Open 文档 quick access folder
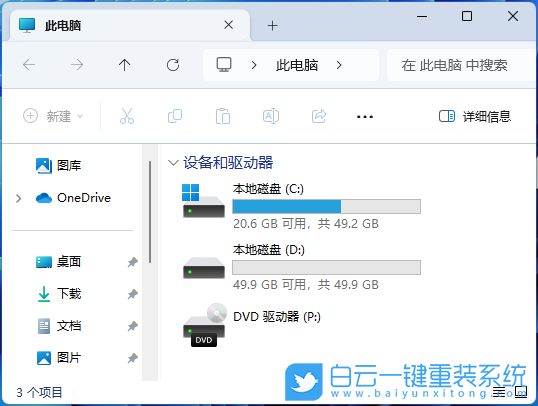The image size is (538, 406). tap(58, 326)
